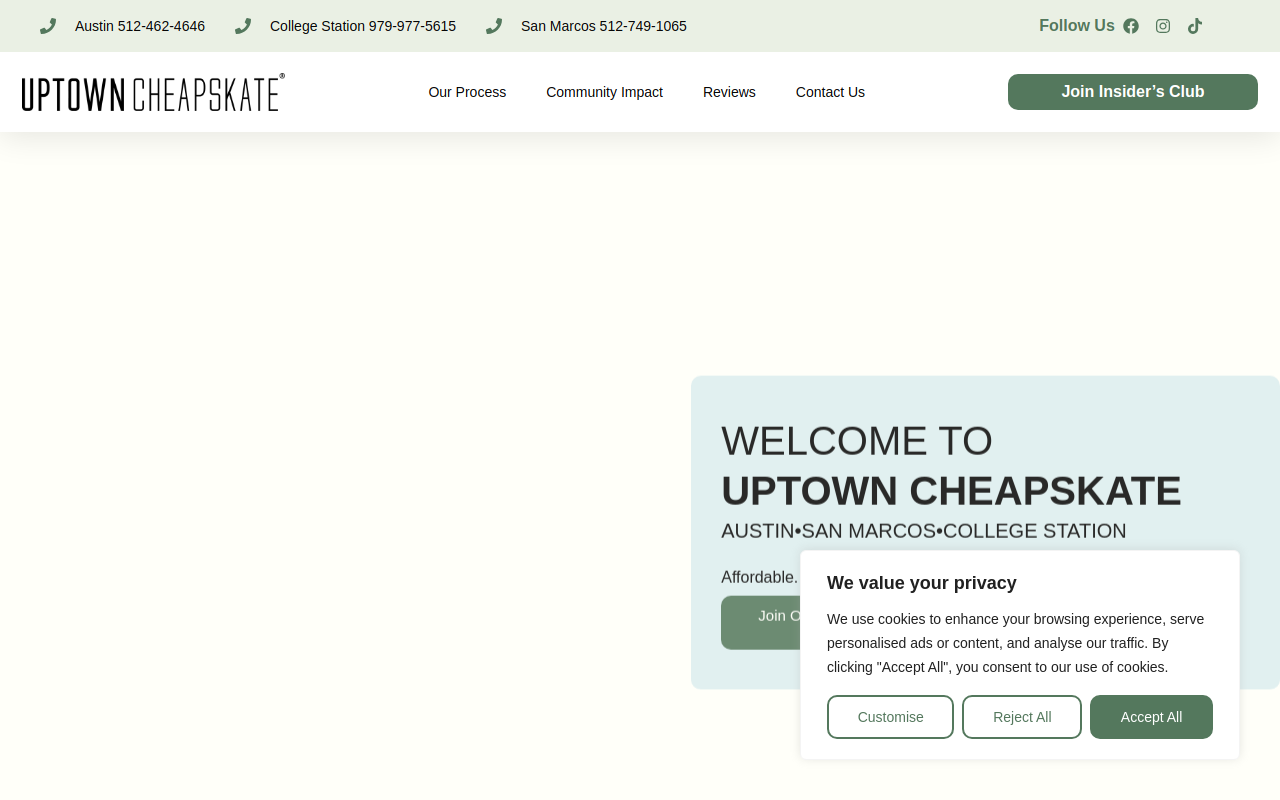Open the Facebook page icon
The width and height of the screenshot is (1280, 800).
1131,26
